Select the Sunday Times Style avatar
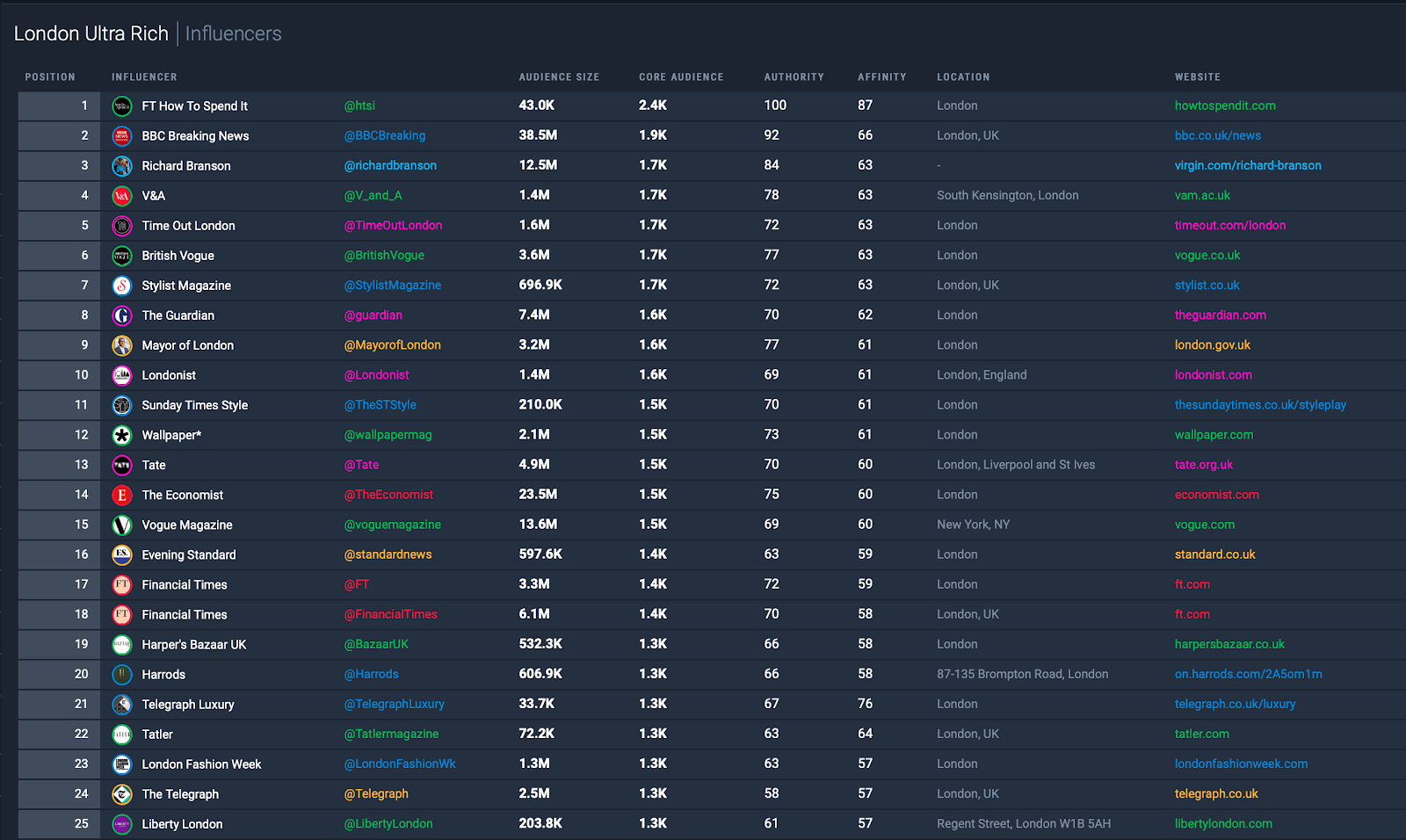This screenshot has width=1406, height=840. [122, 405]
